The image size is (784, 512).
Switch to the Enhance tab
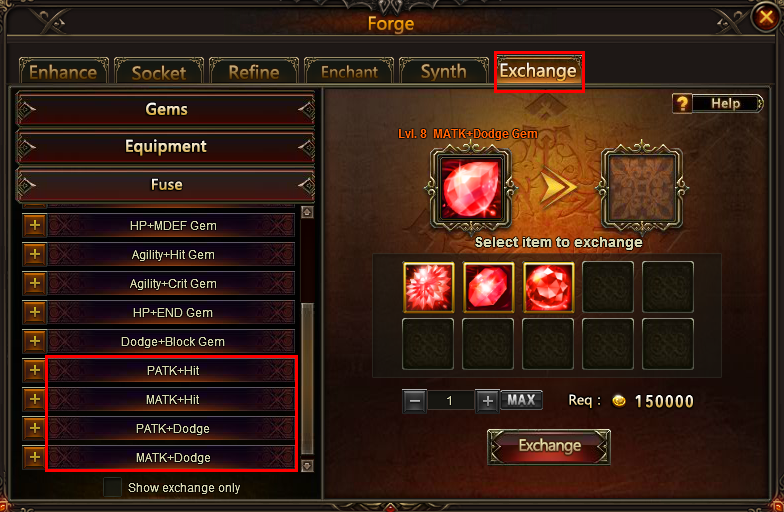point(64,72)
